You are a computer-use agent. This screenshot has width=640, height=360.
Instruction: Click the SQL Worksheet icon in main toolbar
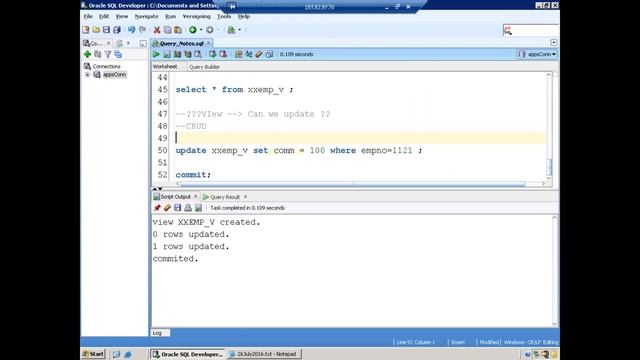[231, 30]
